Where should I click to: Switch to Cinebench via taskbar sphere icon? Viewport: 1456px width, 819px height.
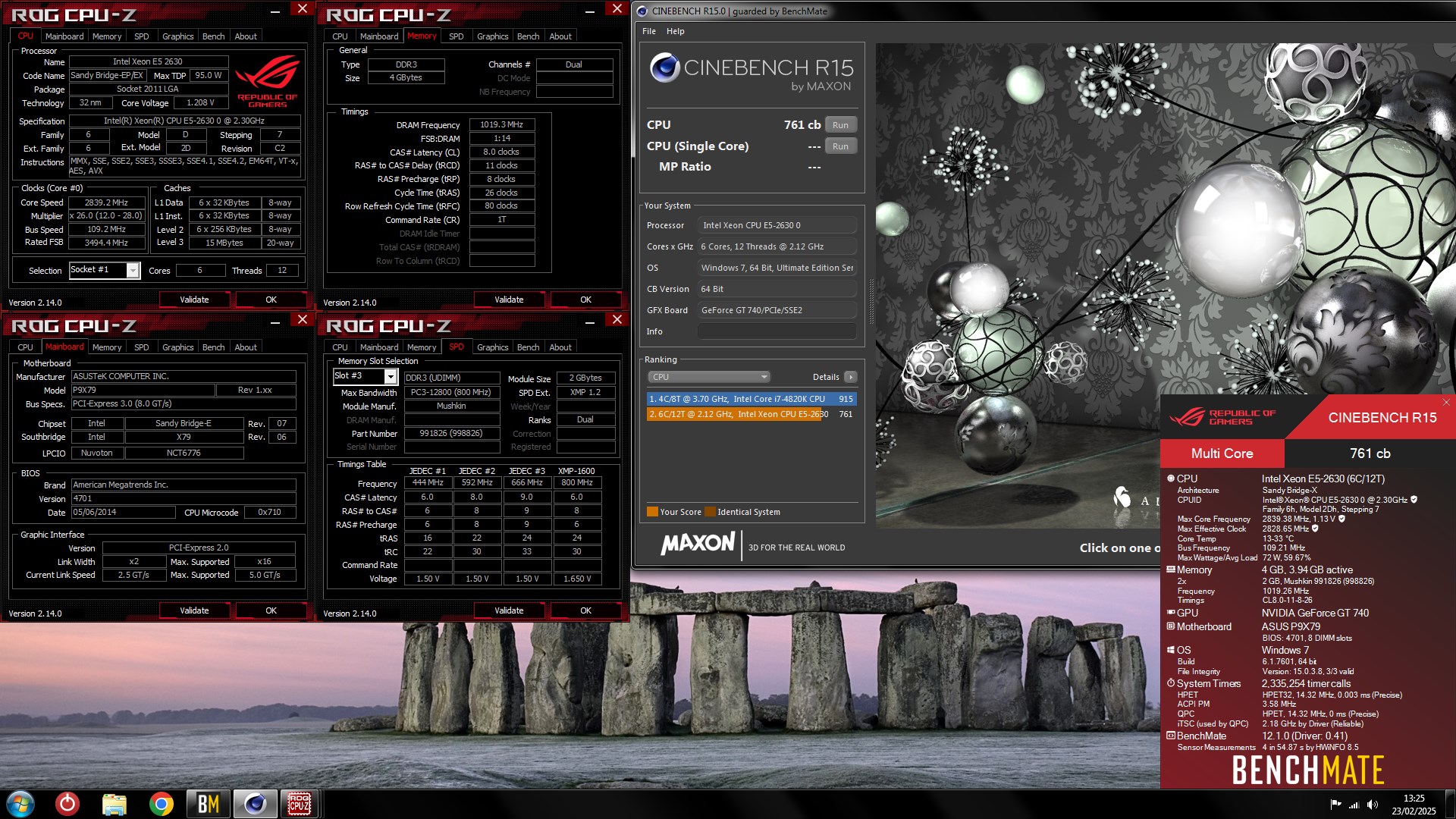255,804
